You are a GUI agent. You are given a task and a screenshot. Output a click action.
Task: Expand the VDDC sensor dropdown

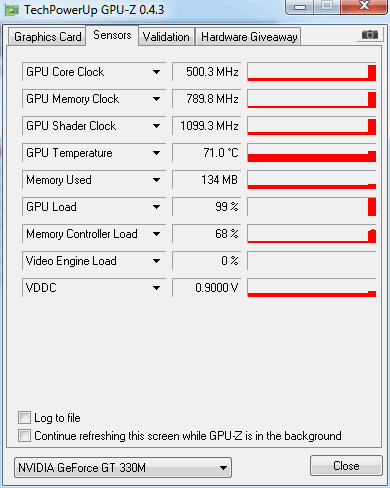point(156,288)
